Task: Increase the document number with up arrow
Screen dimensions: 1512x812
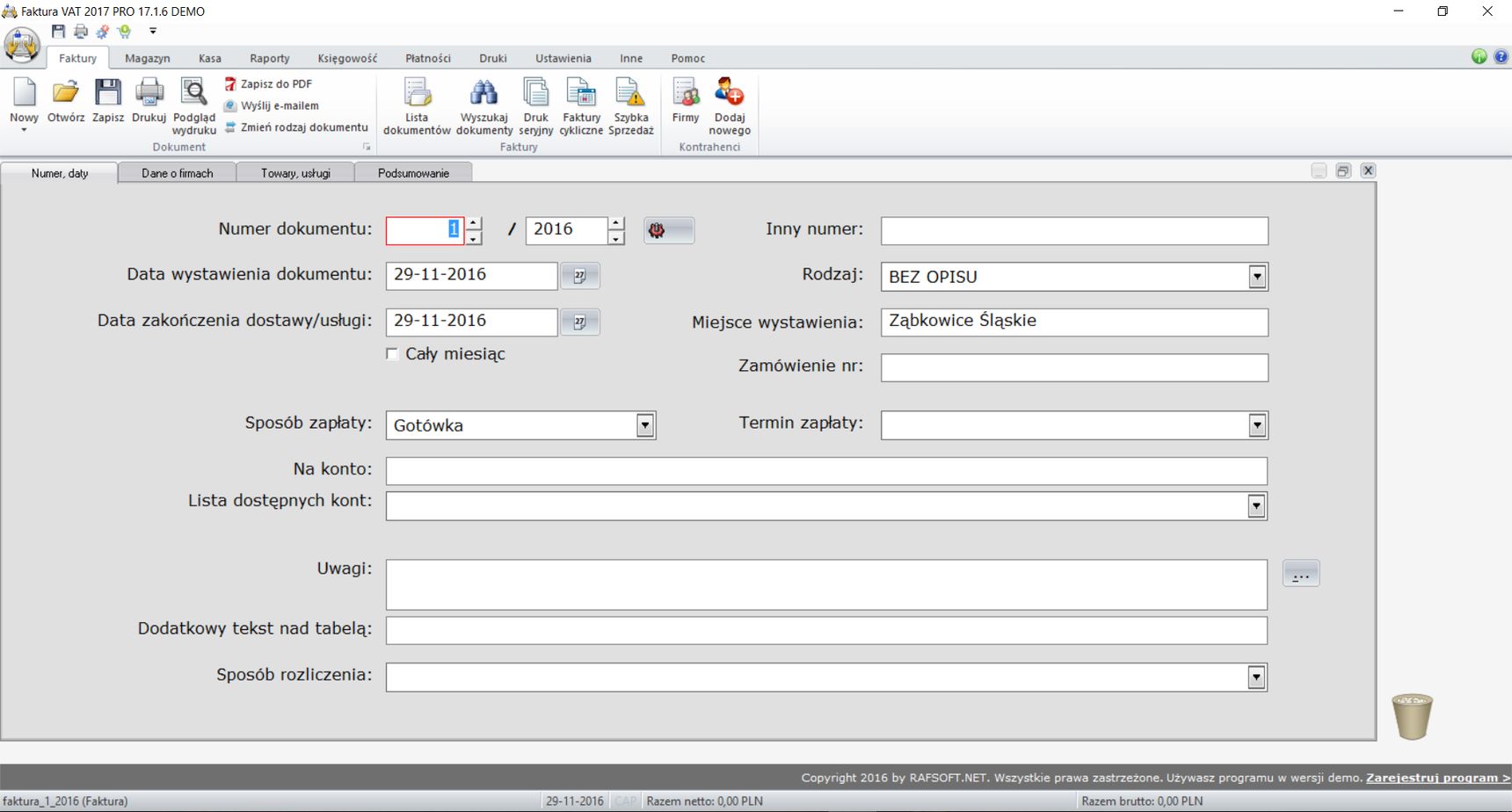Action: tap(473, 223)
